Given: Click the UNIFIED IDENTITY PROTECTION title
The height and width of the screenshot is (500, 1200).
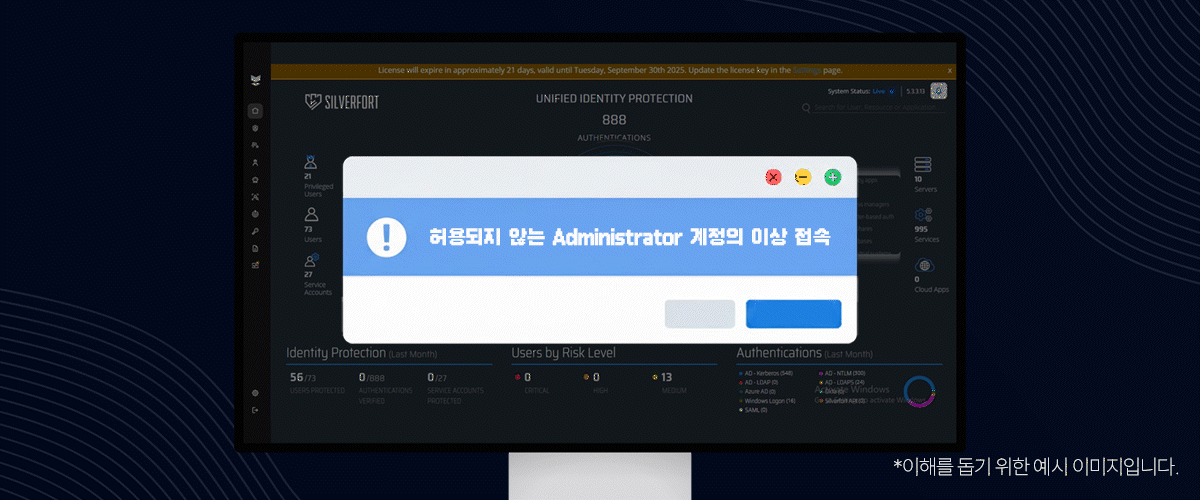Looking at the screenshot, I should point(614,99).
